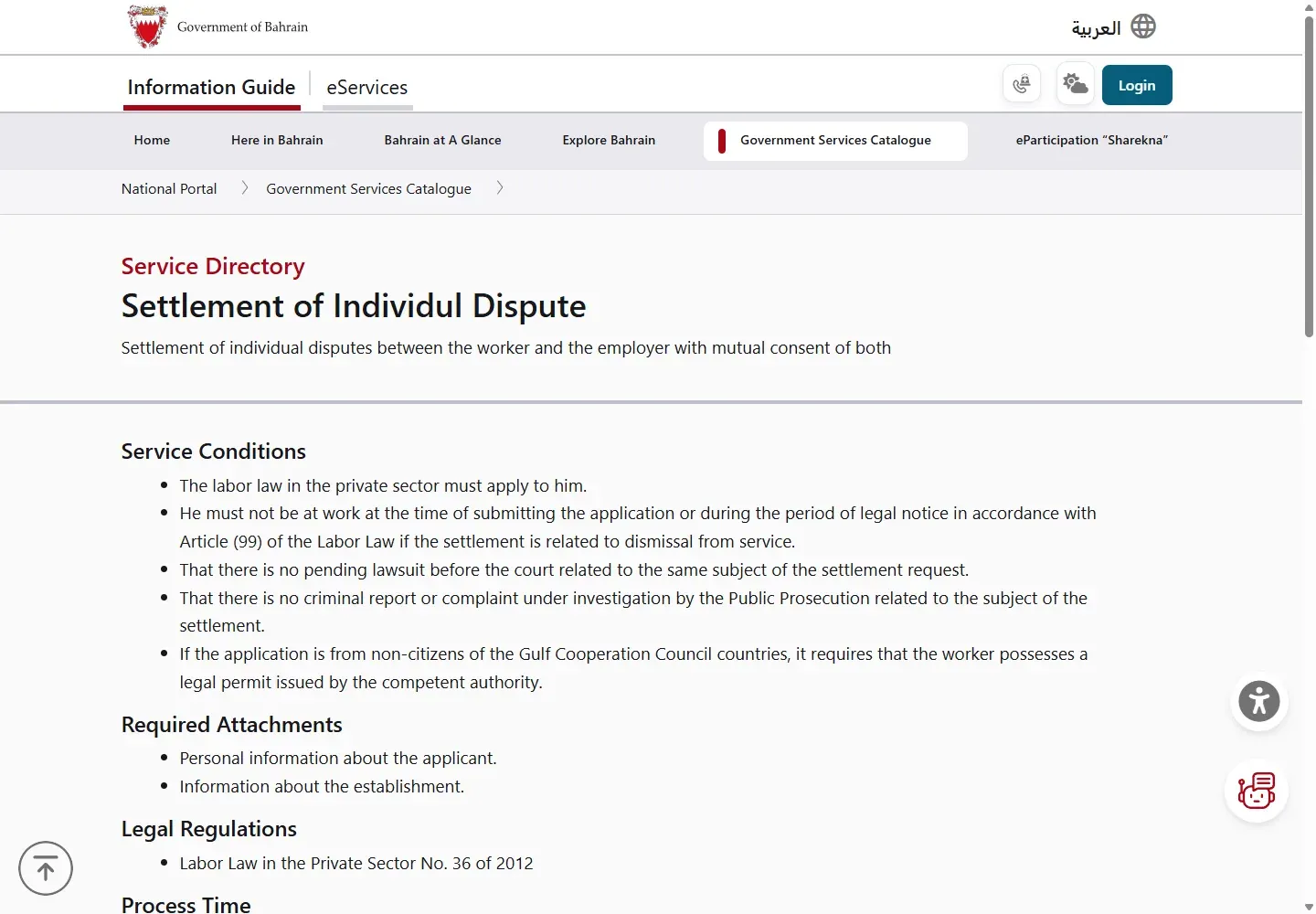Click the Government of Bahrain text
Image resolution: width=1316 pixels, height=914 pixels.
point(242,27)
